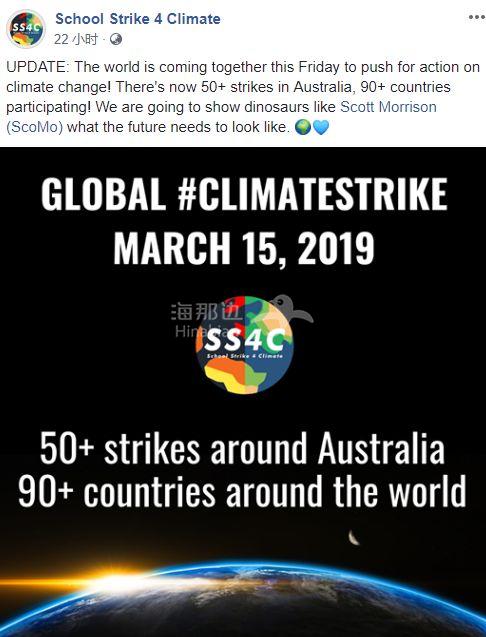Click the UPDATE post text paragraph

[243, 97]
